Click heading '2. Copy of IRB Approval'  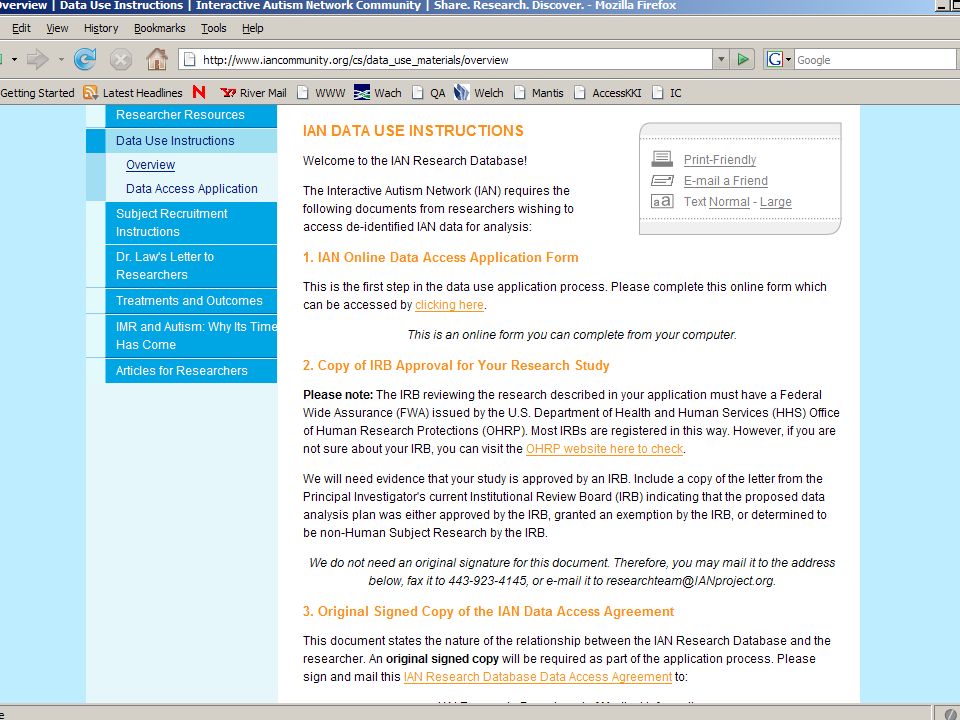456,366
